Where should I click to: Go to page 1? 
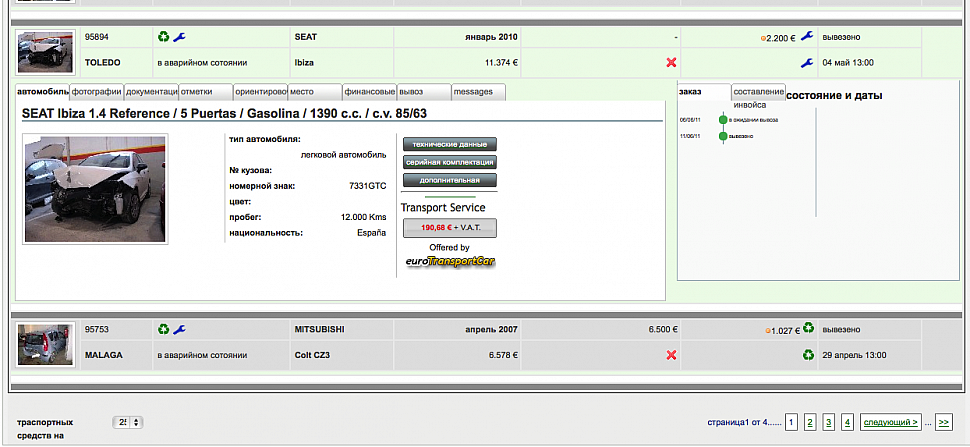791,422
